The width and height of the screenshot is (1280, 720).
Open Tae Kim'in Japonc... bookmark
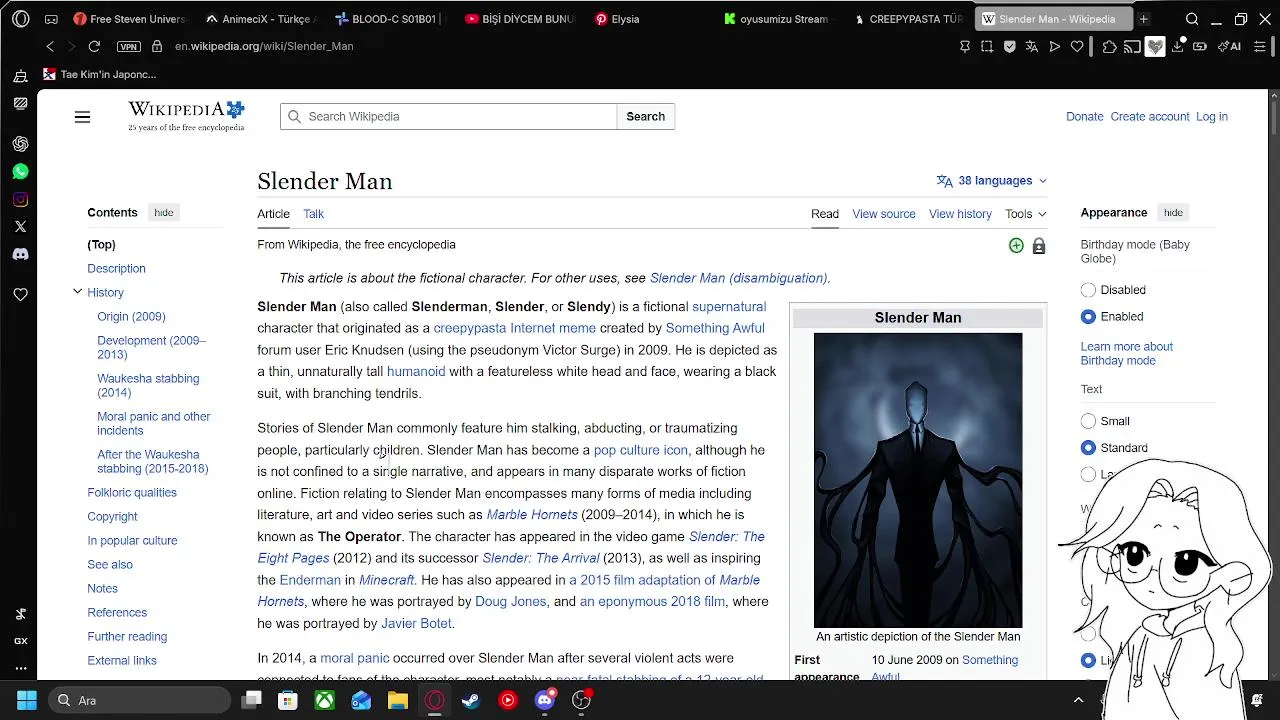(x=99, y=74)
